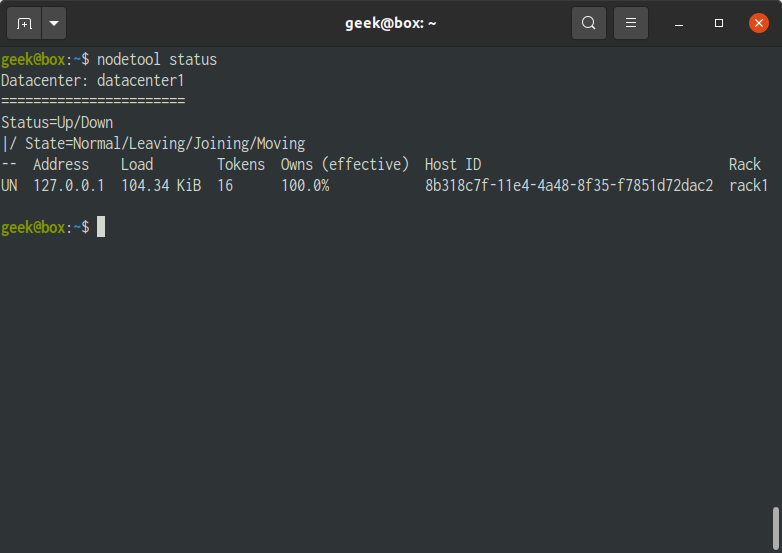Screen dimensions: 782x553
Task: Click the 'Tokens' column header
Action: tap(241, 165)
